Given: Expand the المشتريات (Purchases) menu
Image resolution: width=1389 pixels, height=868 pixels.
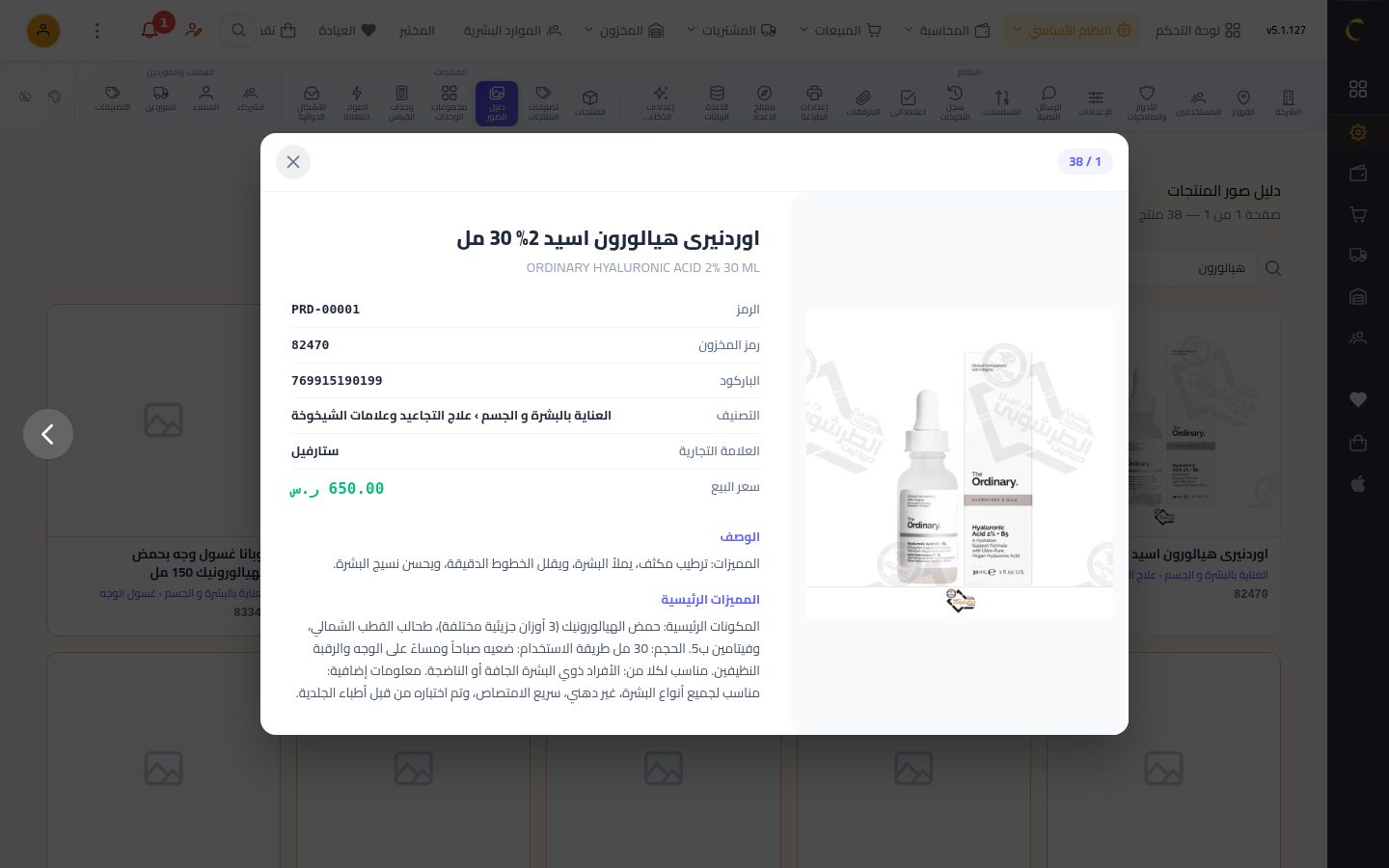Looking at the screenshot, I should click(x=731, y=30).
